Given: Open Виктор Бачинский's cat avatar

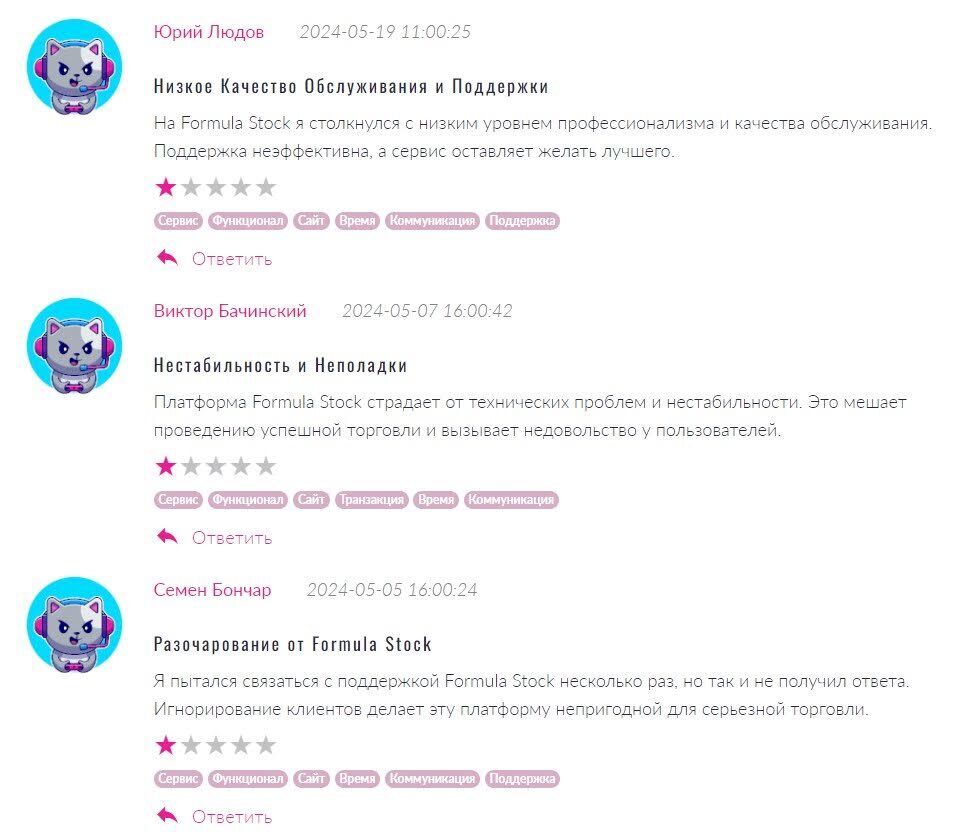Looking at the screenshot, I should click(74, 346).
